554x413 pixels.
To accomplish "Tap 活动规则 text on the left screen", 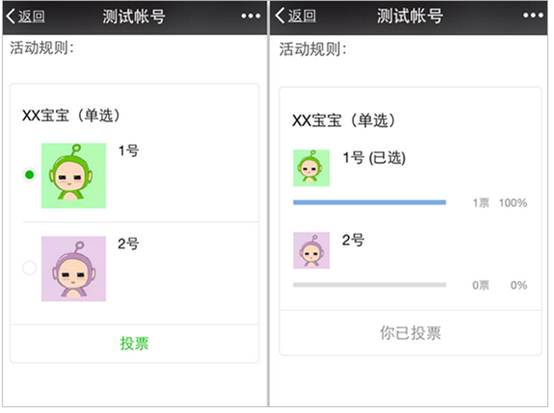I will point(42,48).
